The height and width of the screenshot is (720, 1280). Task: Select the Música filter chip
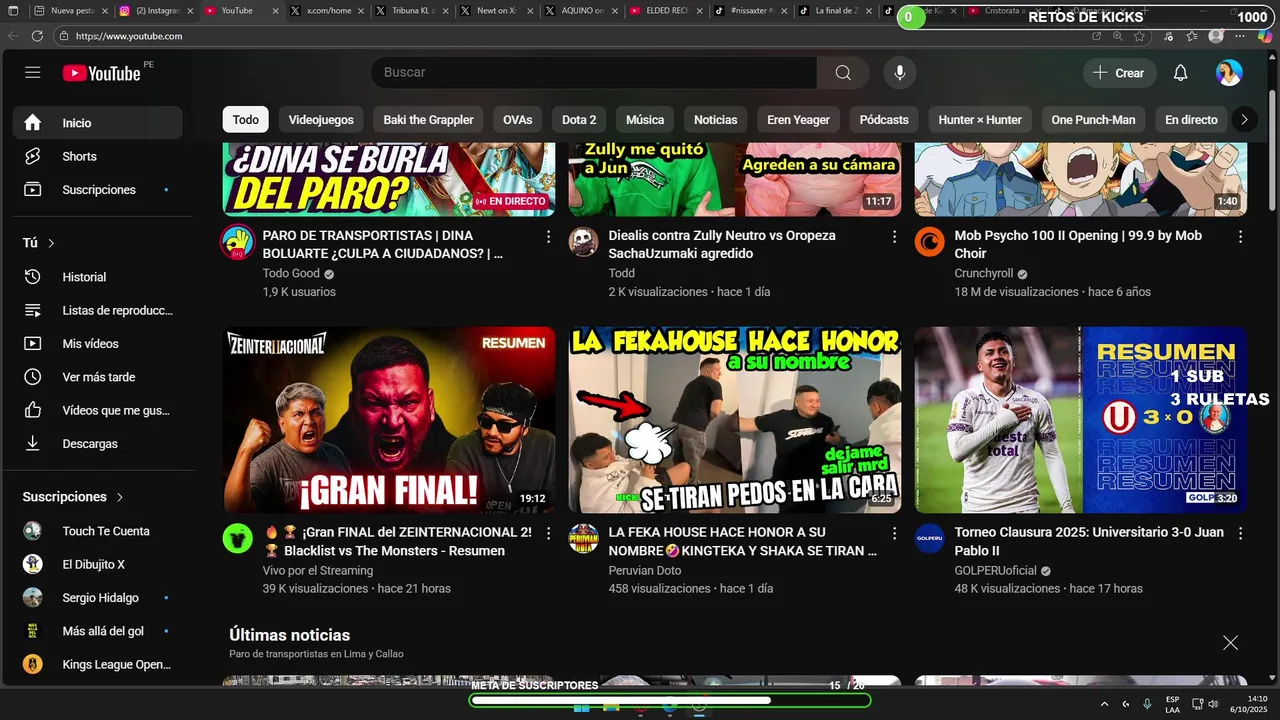coord(645,120)
